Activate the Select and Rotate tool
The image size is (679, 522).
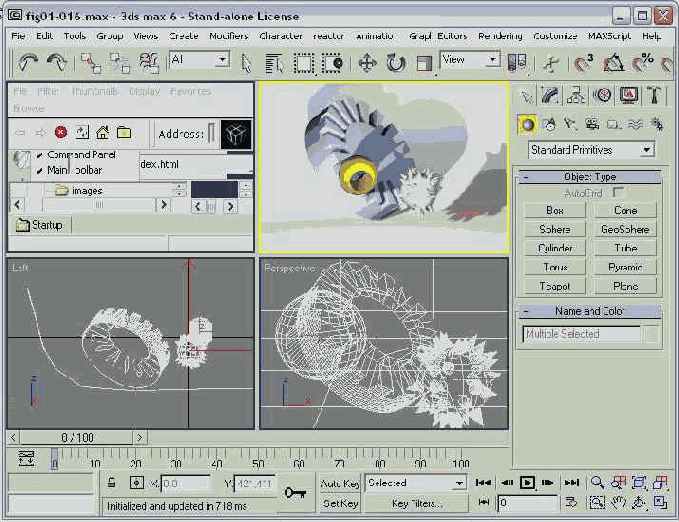[x=396, y=62]
